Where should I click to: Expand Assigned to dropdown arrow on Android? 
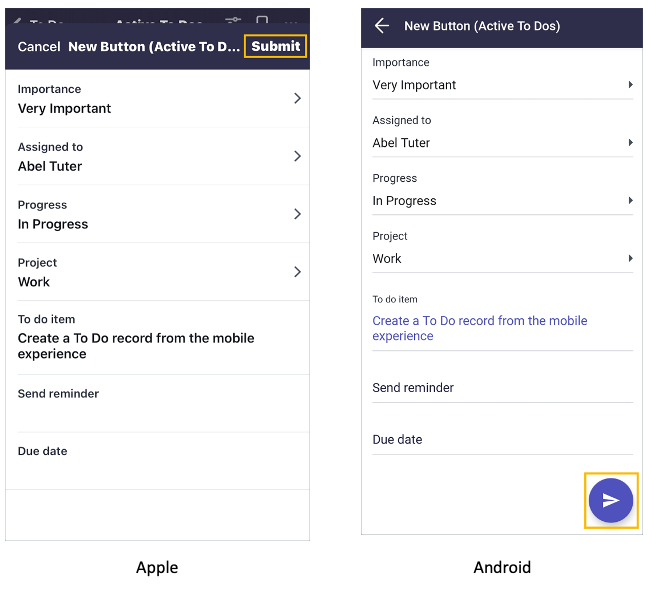coord(630,143)
